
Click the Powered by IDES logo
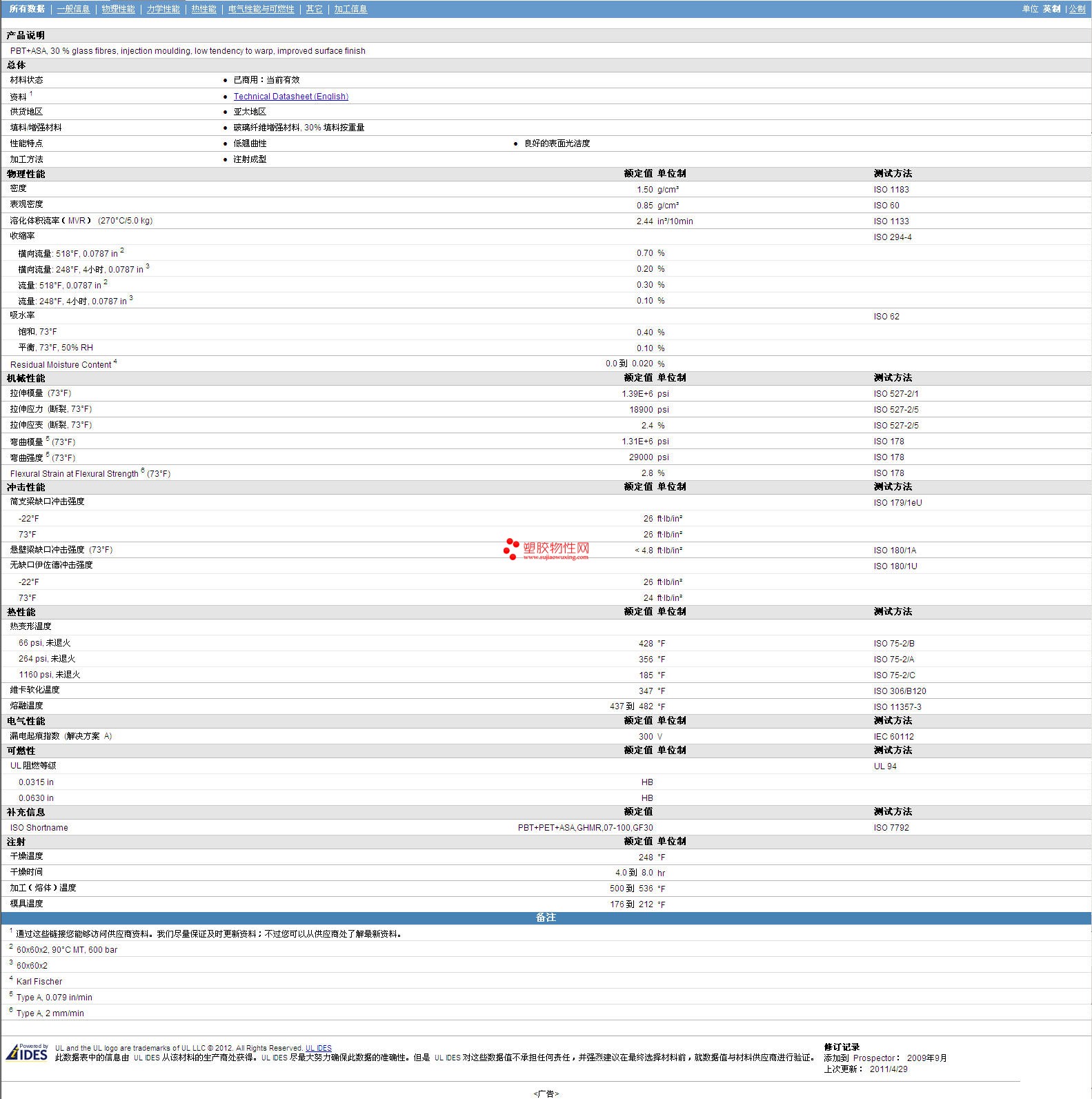pyautogui.click(x=27, y=1052)
